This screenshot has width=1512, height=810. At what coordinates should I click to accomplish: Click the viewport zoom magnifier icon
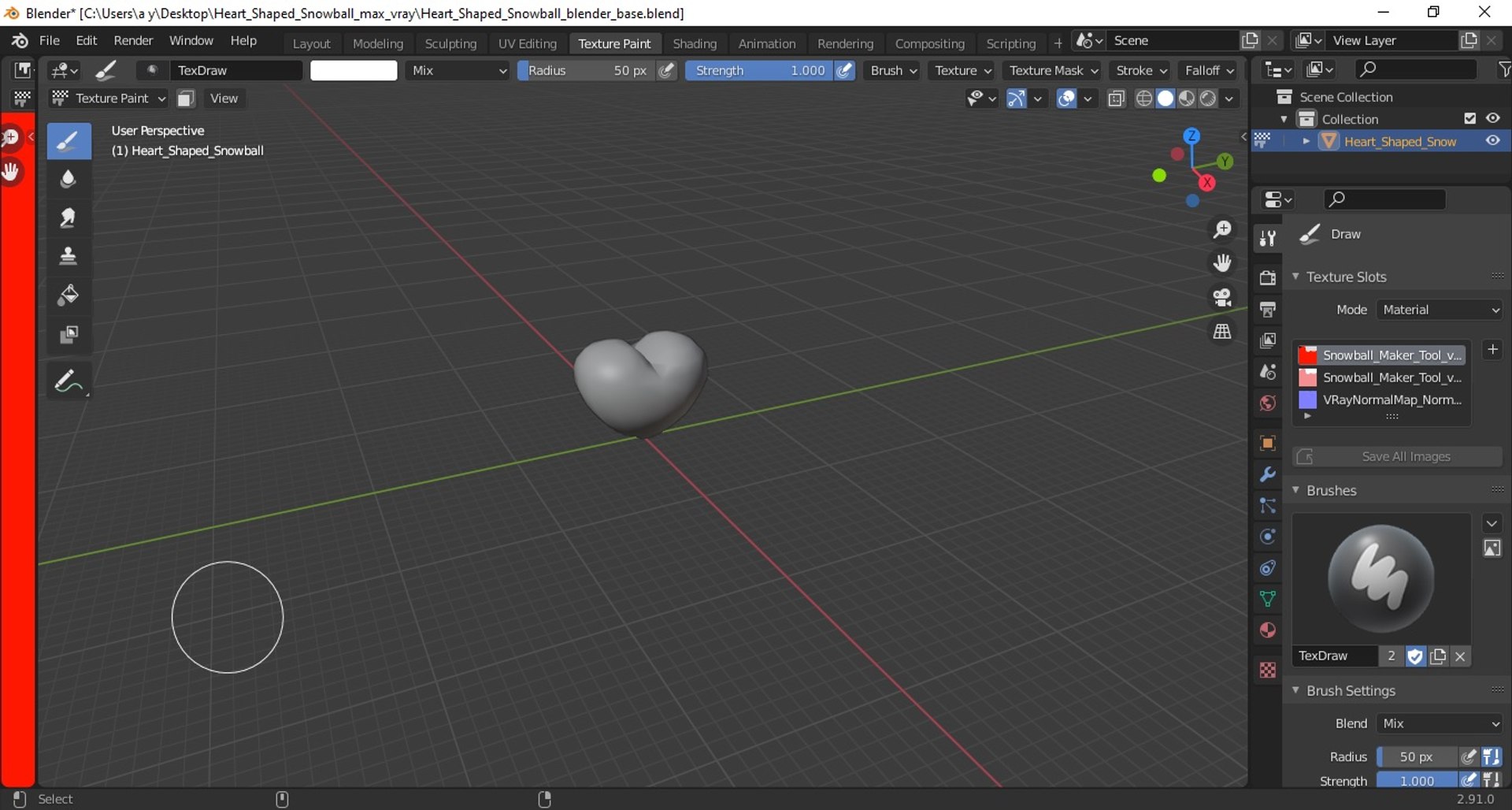(1222, 229)
